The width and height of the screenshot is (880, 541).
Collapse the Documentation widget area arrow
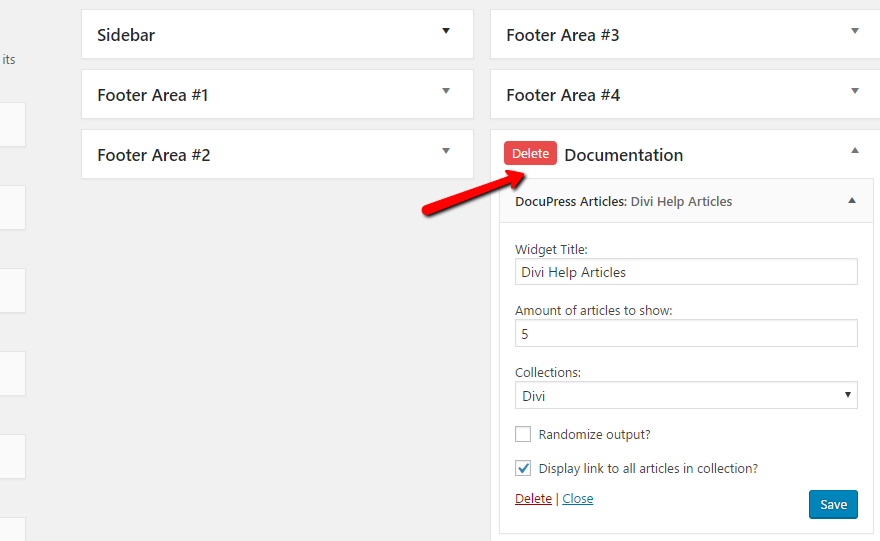[x=855, y=151]
